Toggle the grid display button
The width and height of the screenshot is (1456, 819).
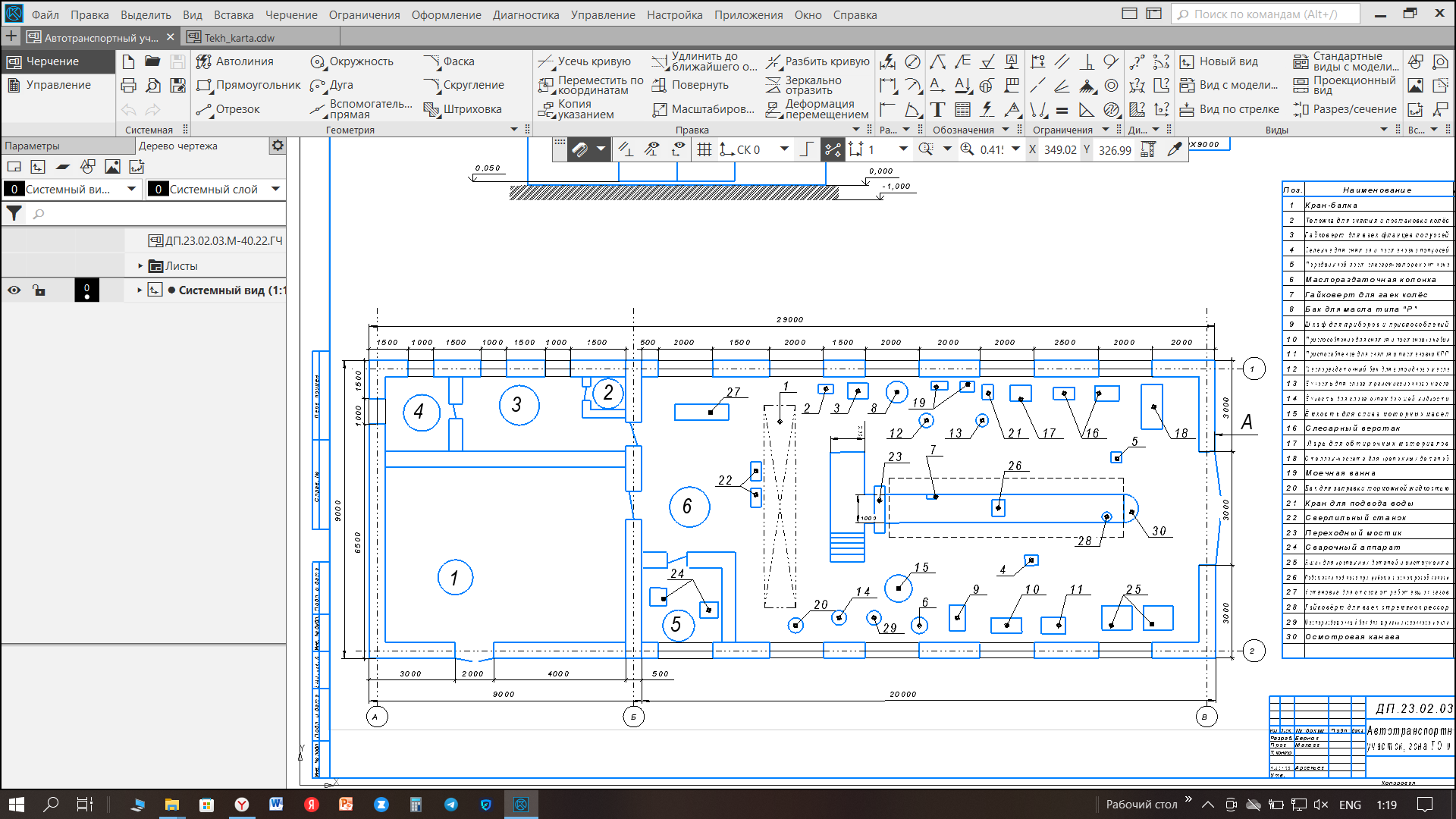point(704,149)
